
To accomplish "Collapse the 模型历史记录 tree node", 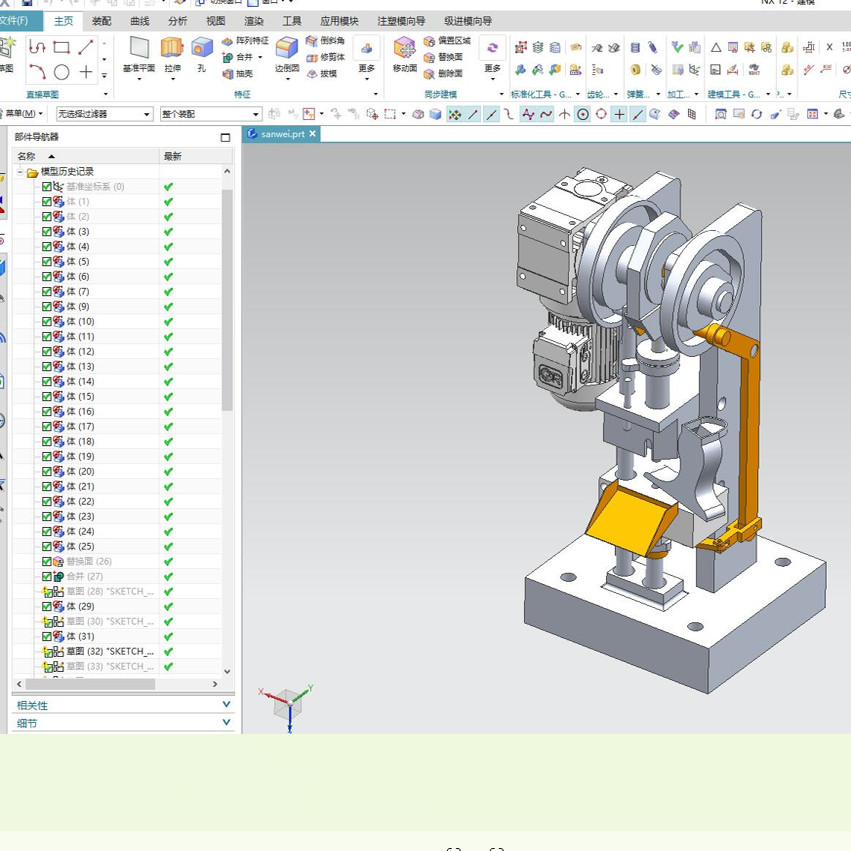I will pyautogui.click(x=20, y=172).
